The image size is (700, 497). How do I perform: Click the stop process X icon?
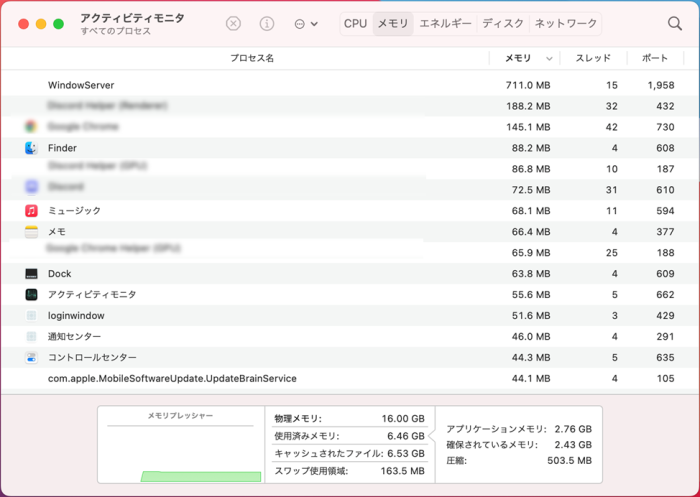point(233,23)
